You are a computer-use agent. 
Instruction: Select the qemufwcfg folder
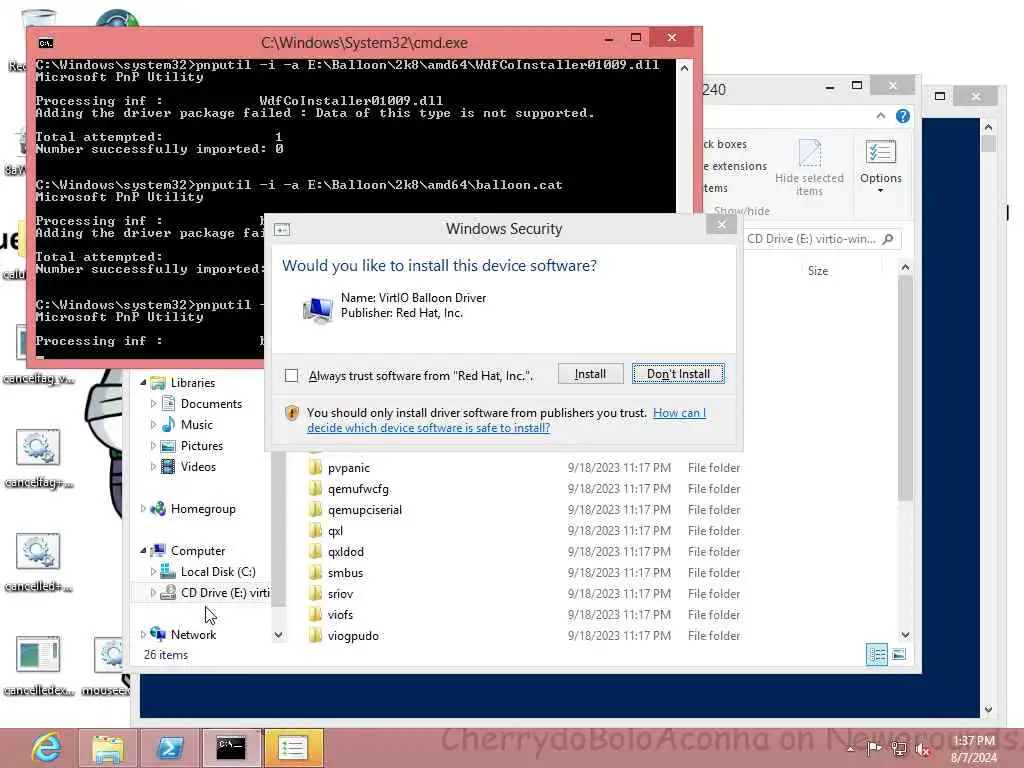click(358, 488)
